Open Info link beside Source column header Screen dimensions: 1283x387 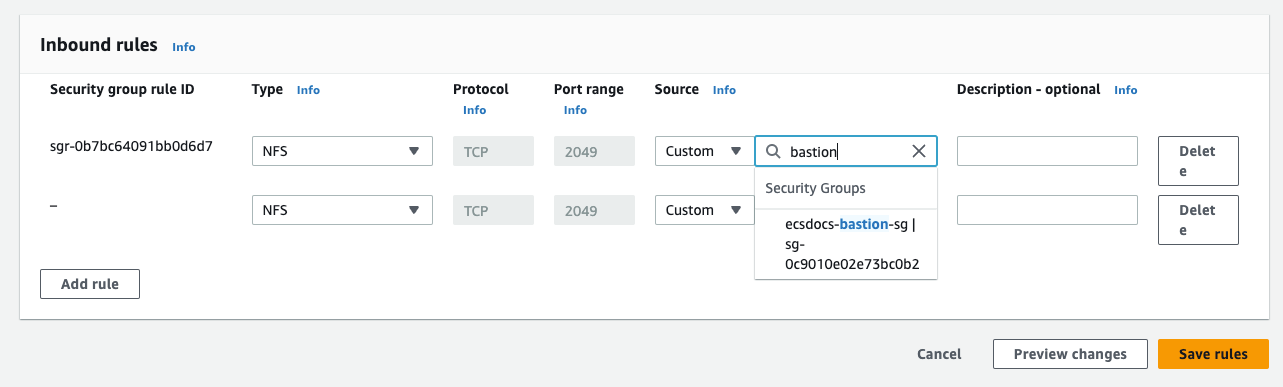click(724, 90)
